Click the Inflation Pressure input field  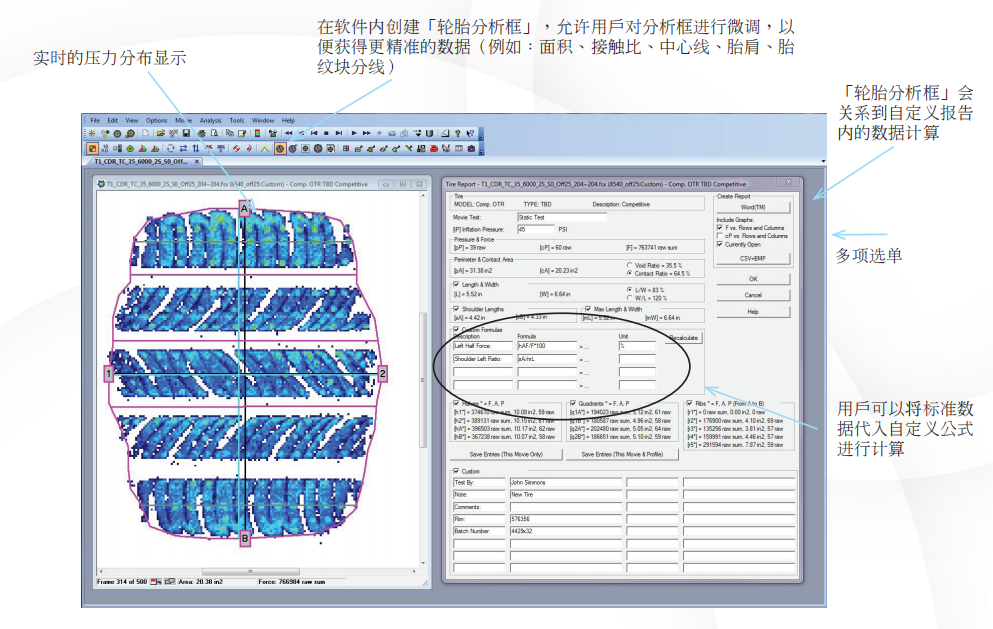[x=535, y=229]
